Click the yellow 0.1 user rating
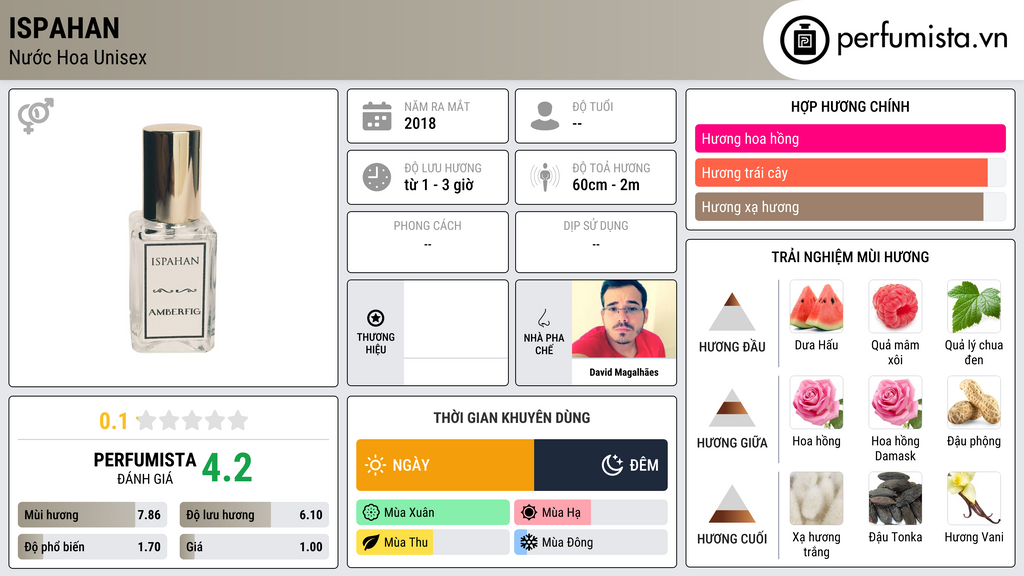This screenshot has height=576, width=1024. [x=113, y=421]
